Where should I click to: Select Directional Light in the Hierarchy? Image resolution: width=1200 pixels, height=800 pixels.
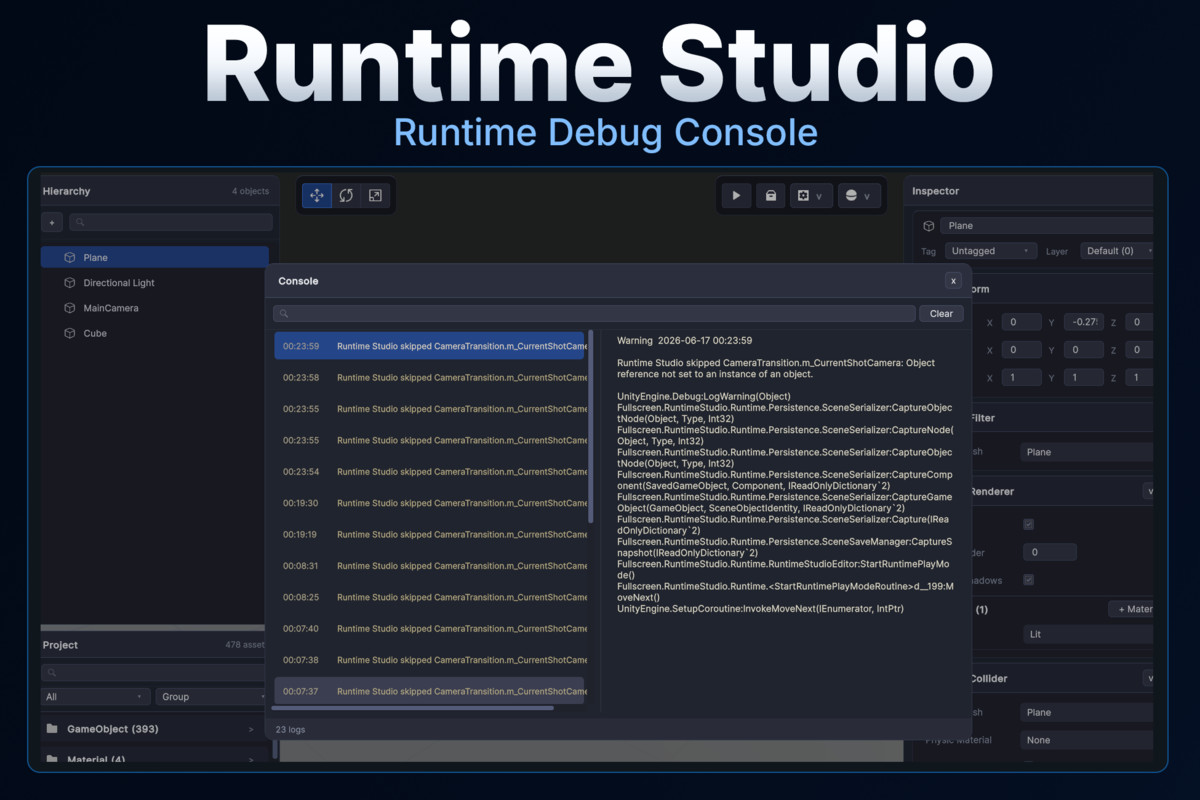tap(155, 283)
